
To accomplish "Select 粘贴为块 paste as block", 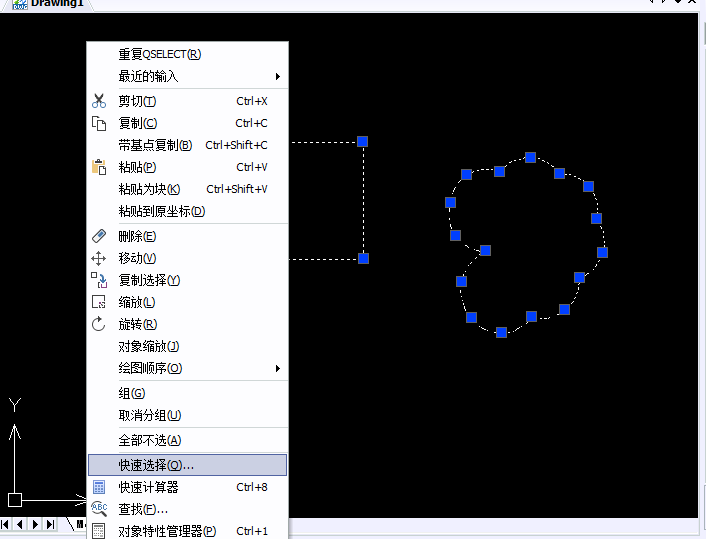I will click(150, 189).
